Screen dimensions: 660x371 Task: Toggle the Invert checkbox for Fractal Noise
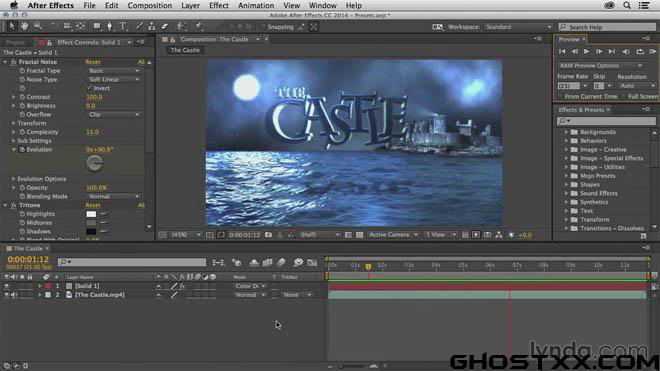click(89, 88)
